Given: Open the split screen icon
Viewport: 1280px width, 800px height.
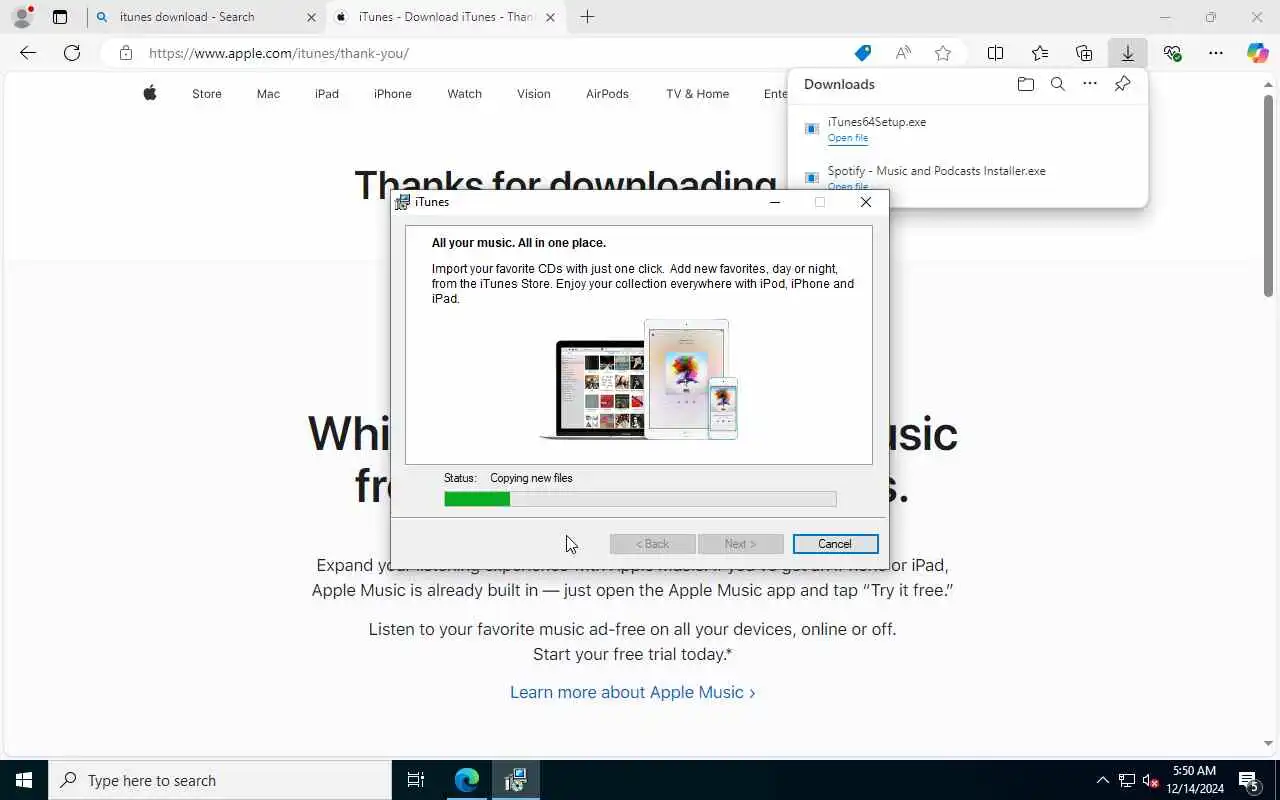Looking at the screenshot, I should pyautogui.click(x=996, y=53).
